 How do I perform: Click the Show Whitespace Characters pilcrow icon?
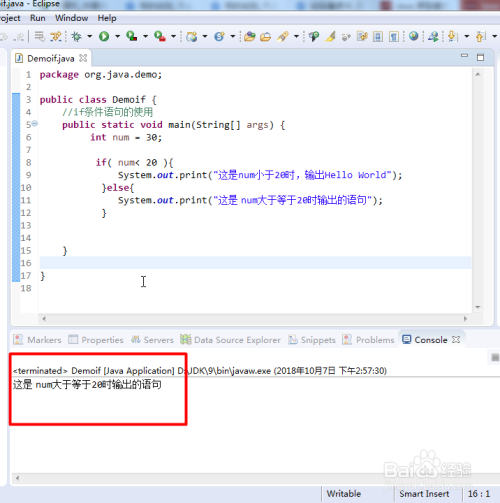point(394,36)
